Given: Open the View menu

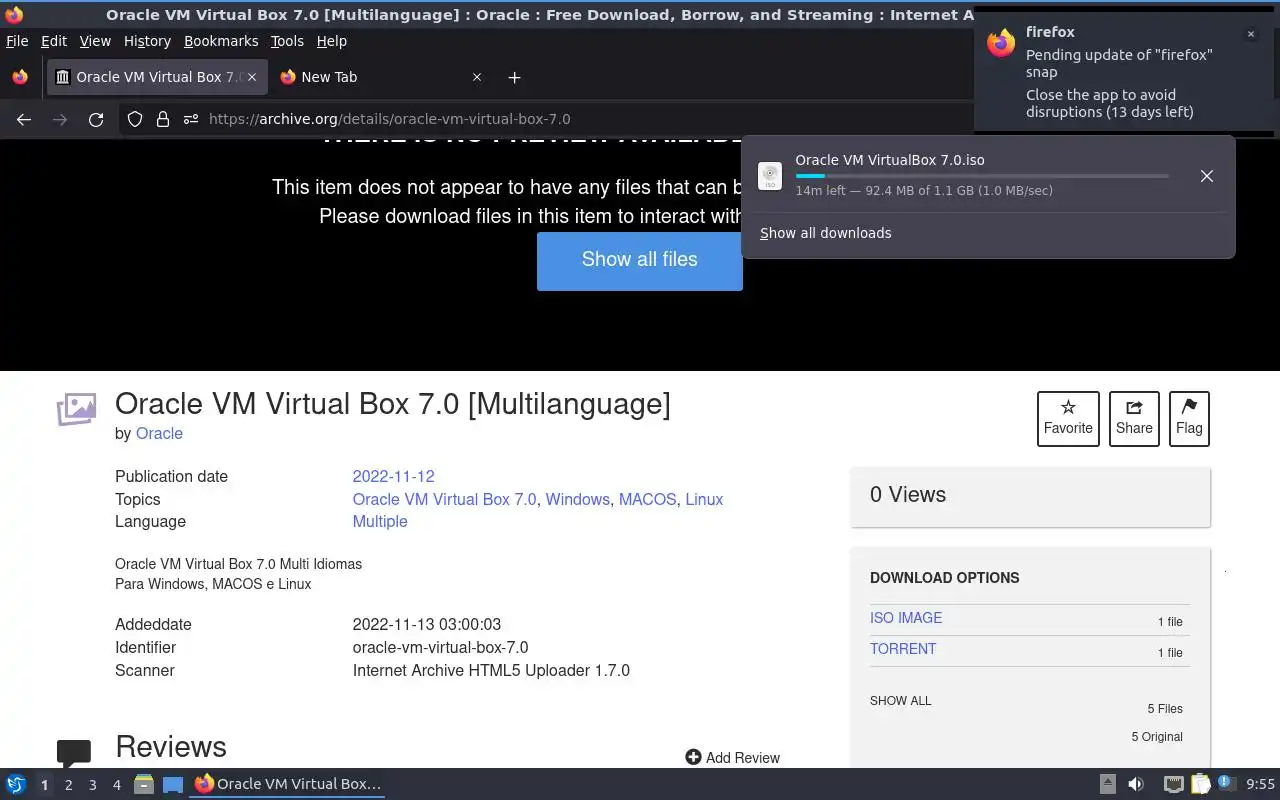Looking at the screenshot, I should [95, 41].
